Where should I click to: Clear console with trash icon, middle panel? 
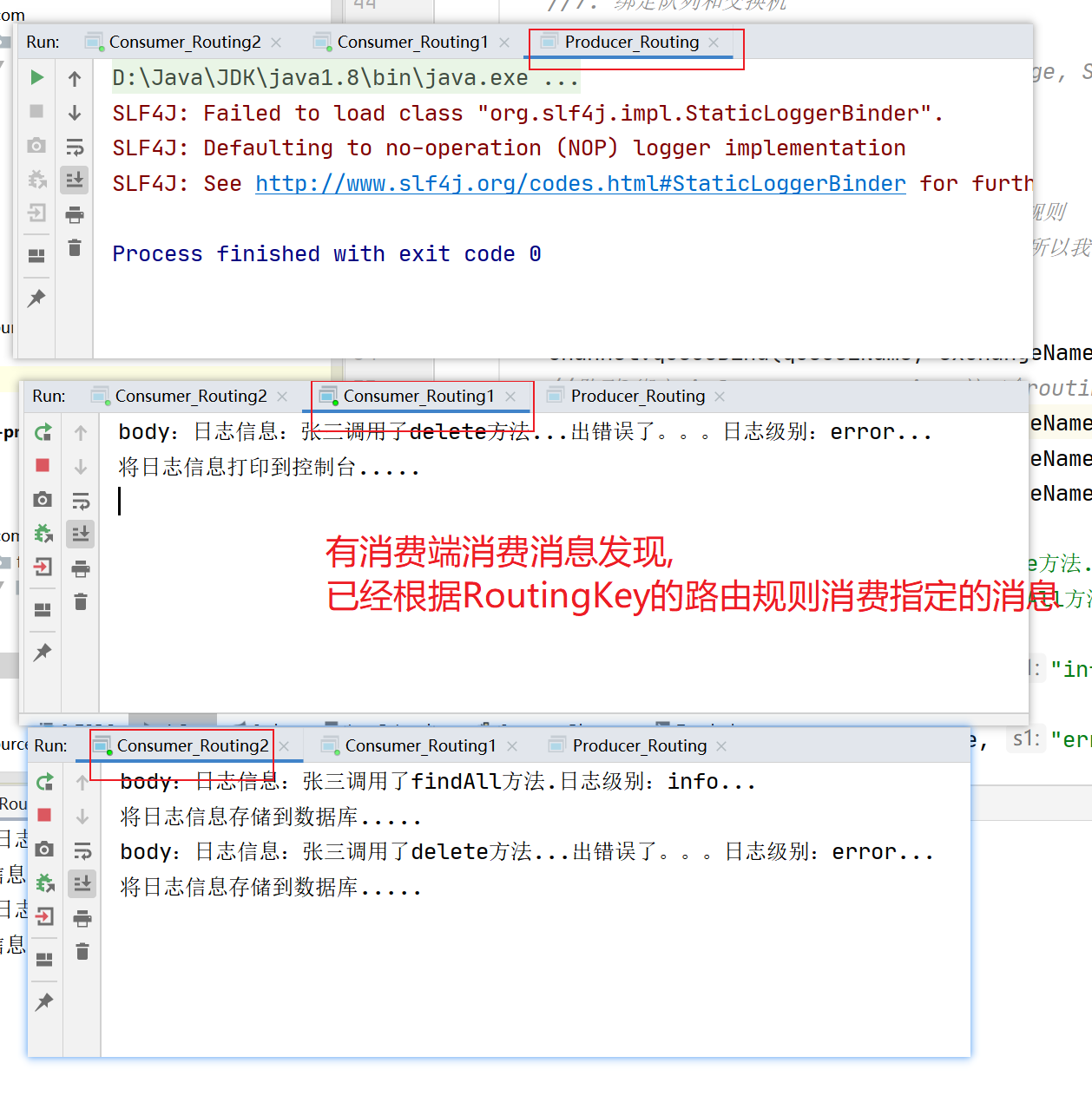(81, 601)
